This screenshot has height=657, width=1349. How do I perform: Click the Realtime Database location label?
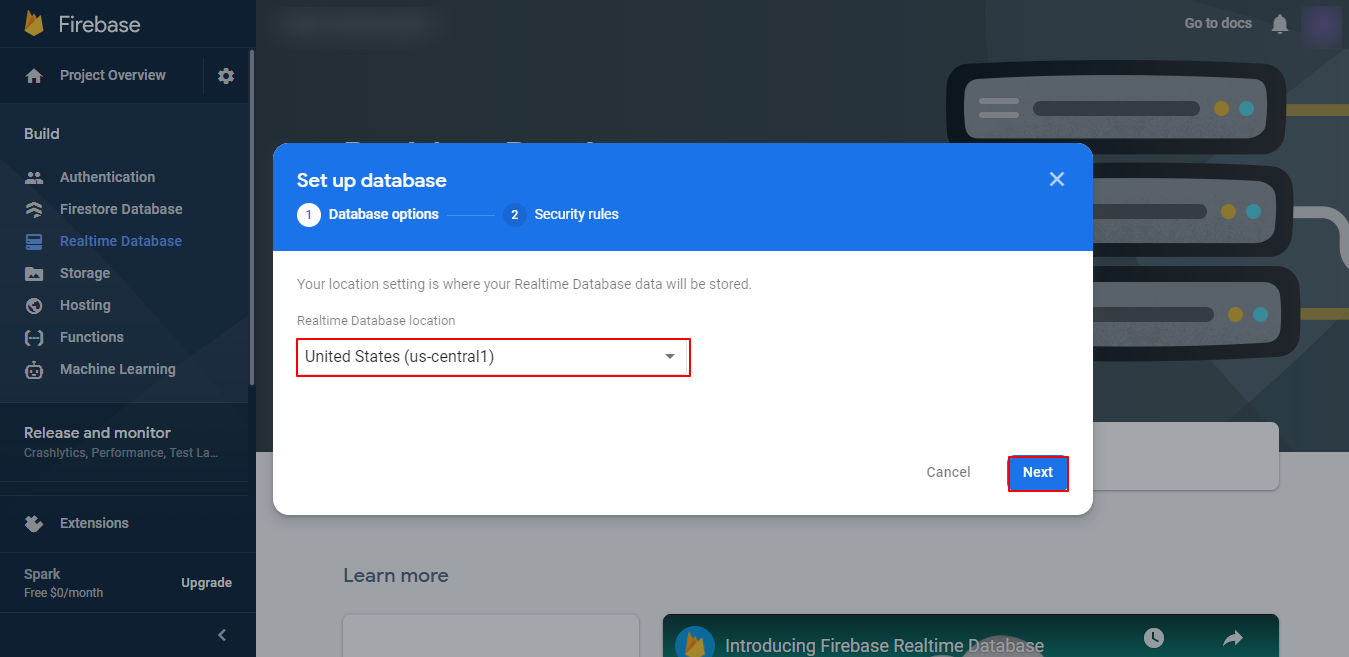point(376,321)
